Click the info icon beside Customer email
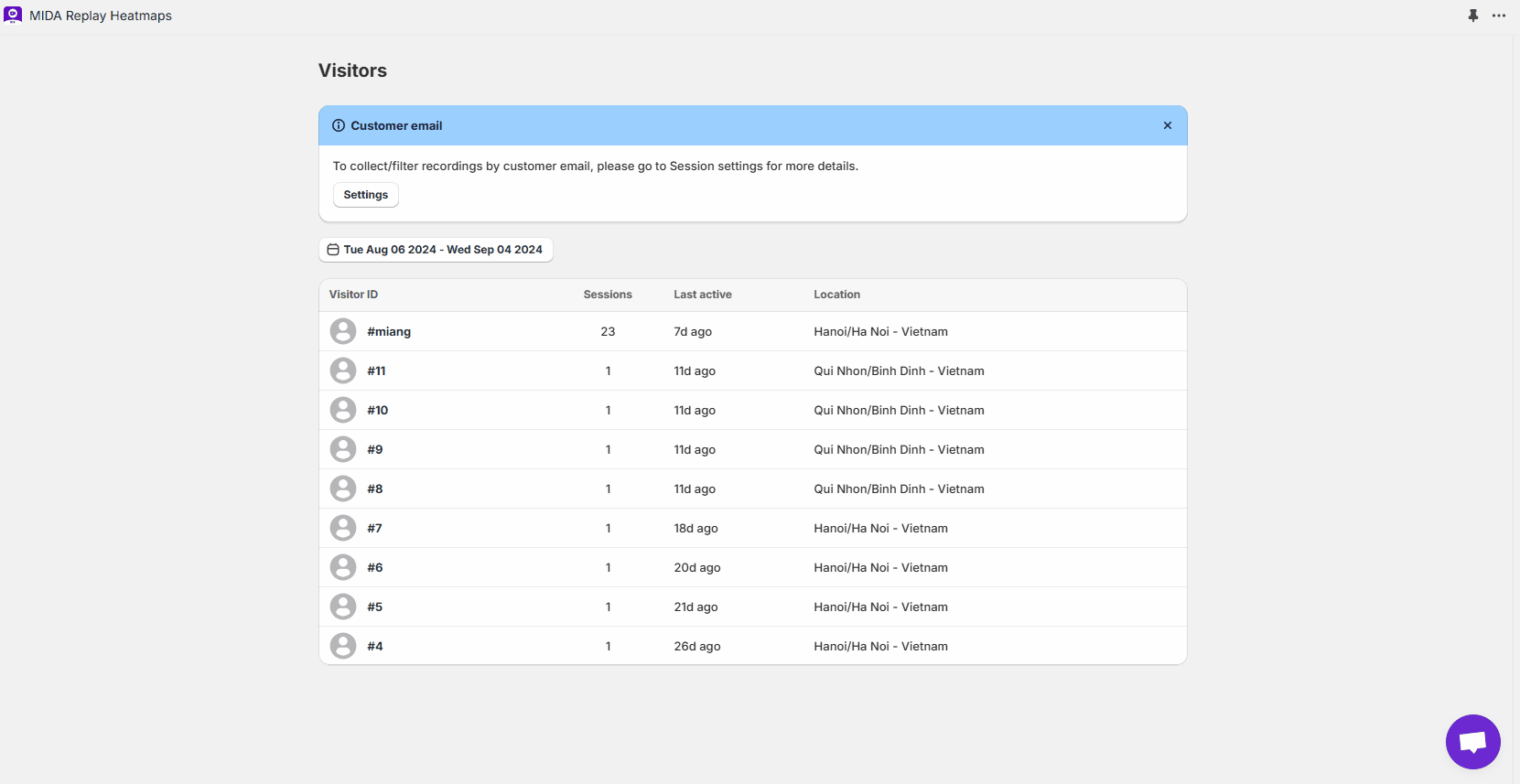 [339, 125]
